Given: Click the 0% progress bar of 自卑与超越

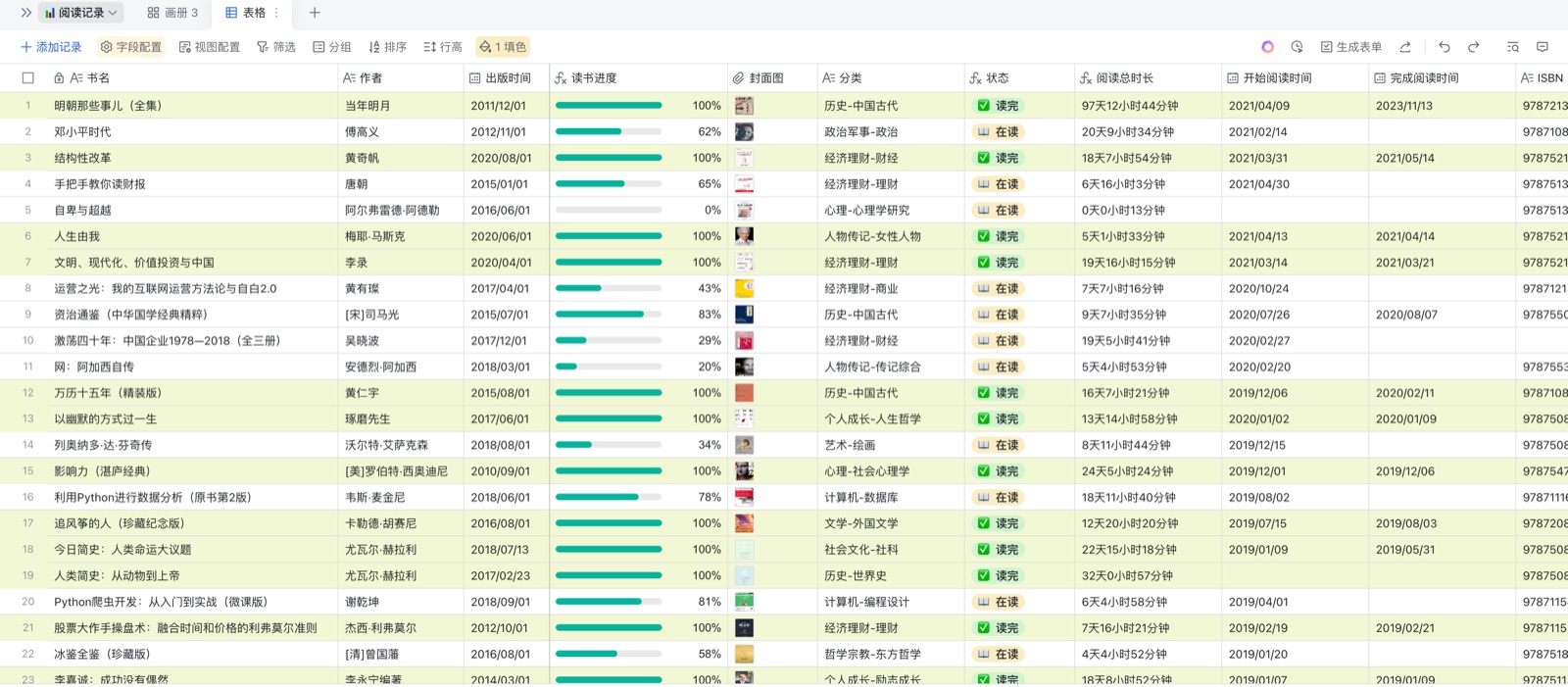Looking at the screenshot, I should point(609,210).
